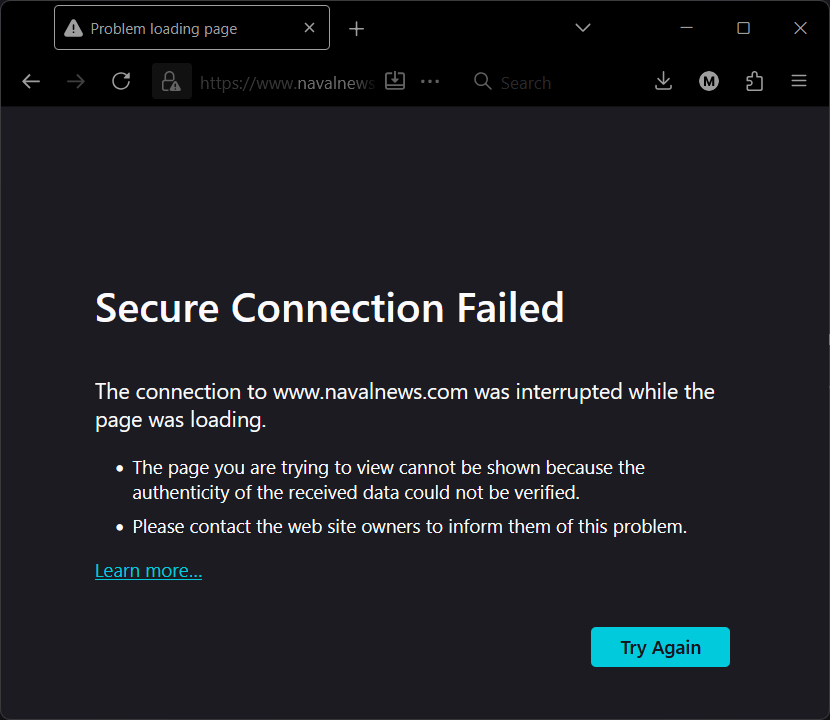Reload the current page
Image resolution: width=830 pixels, height=720 pixels.
point(121,82)
